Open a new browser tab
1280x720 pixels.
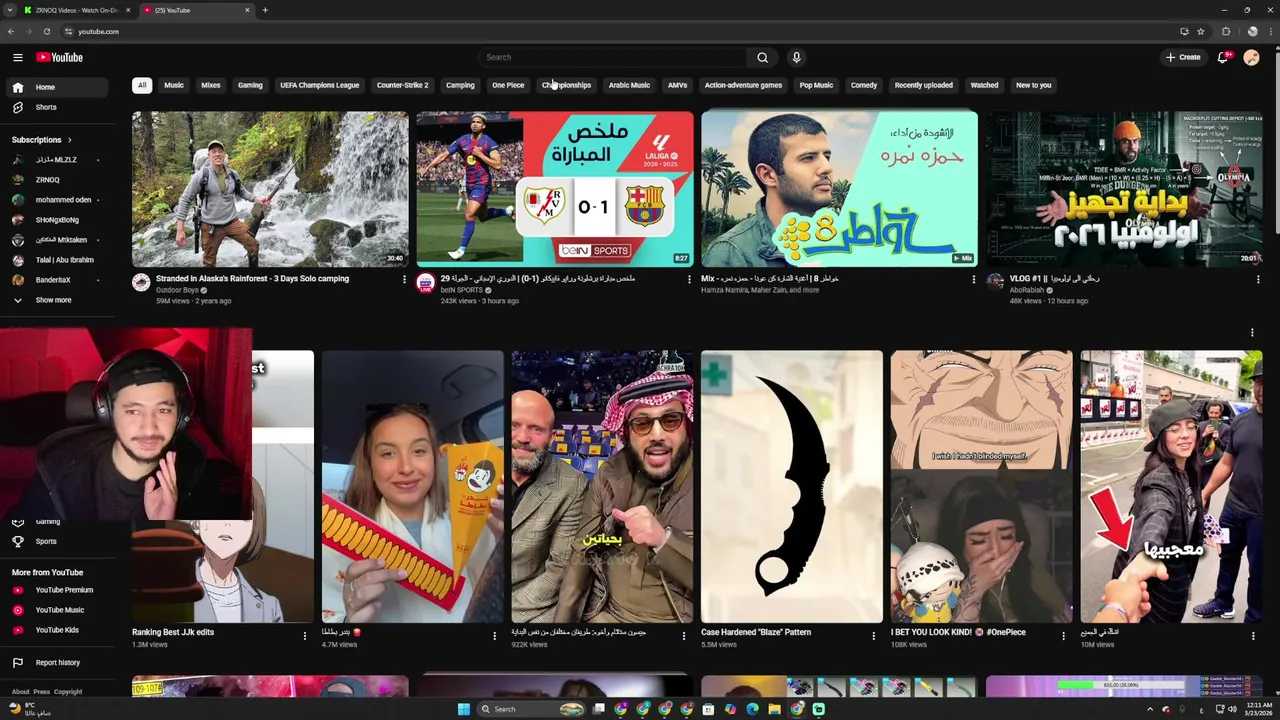coord(265,10)
